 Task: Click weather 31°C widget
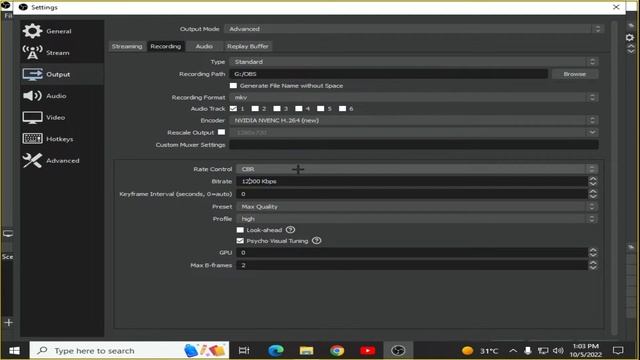(x=480, y=351)
